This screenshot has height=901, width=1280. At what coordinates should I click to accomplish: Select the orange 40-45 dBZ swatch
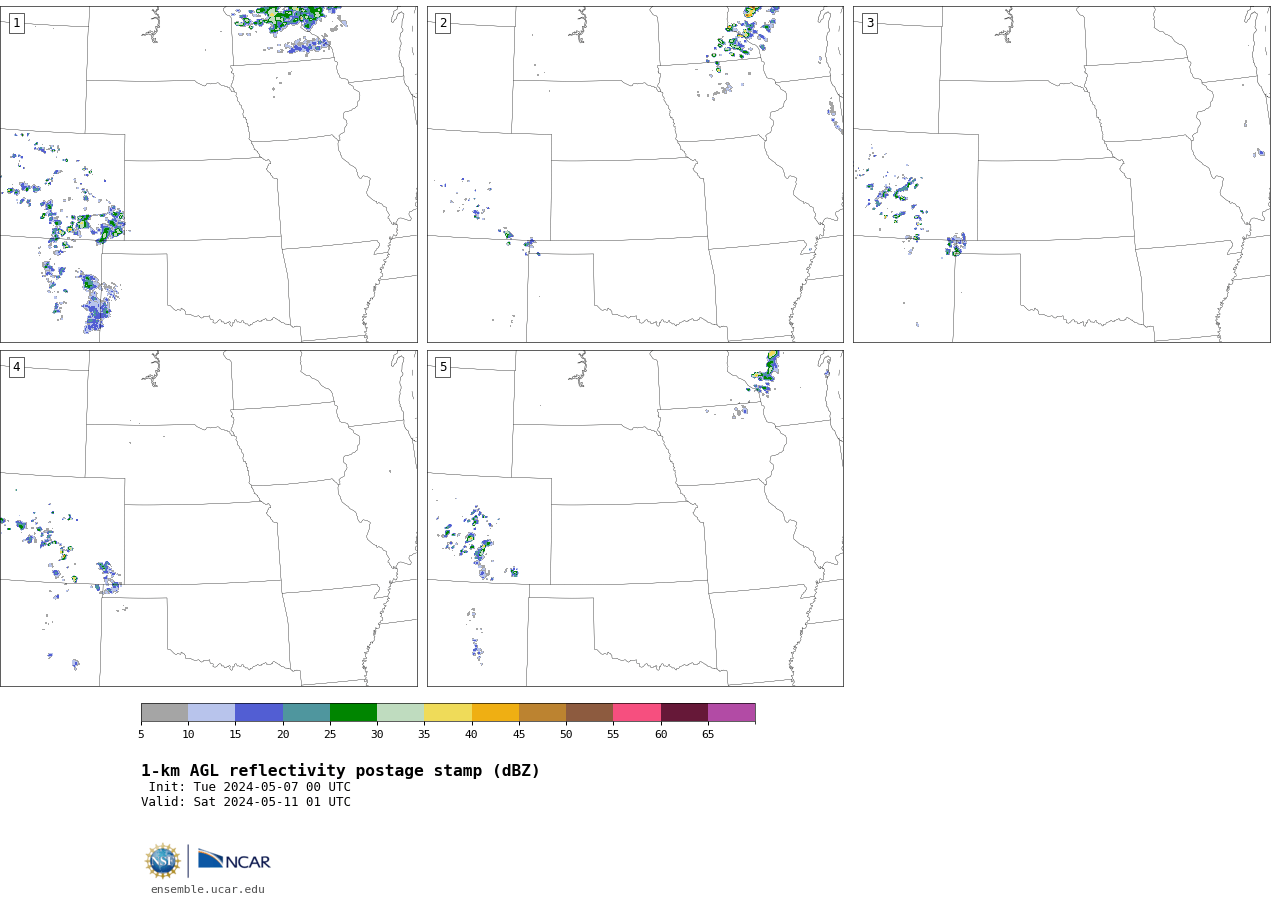click(x=495, y=713)
